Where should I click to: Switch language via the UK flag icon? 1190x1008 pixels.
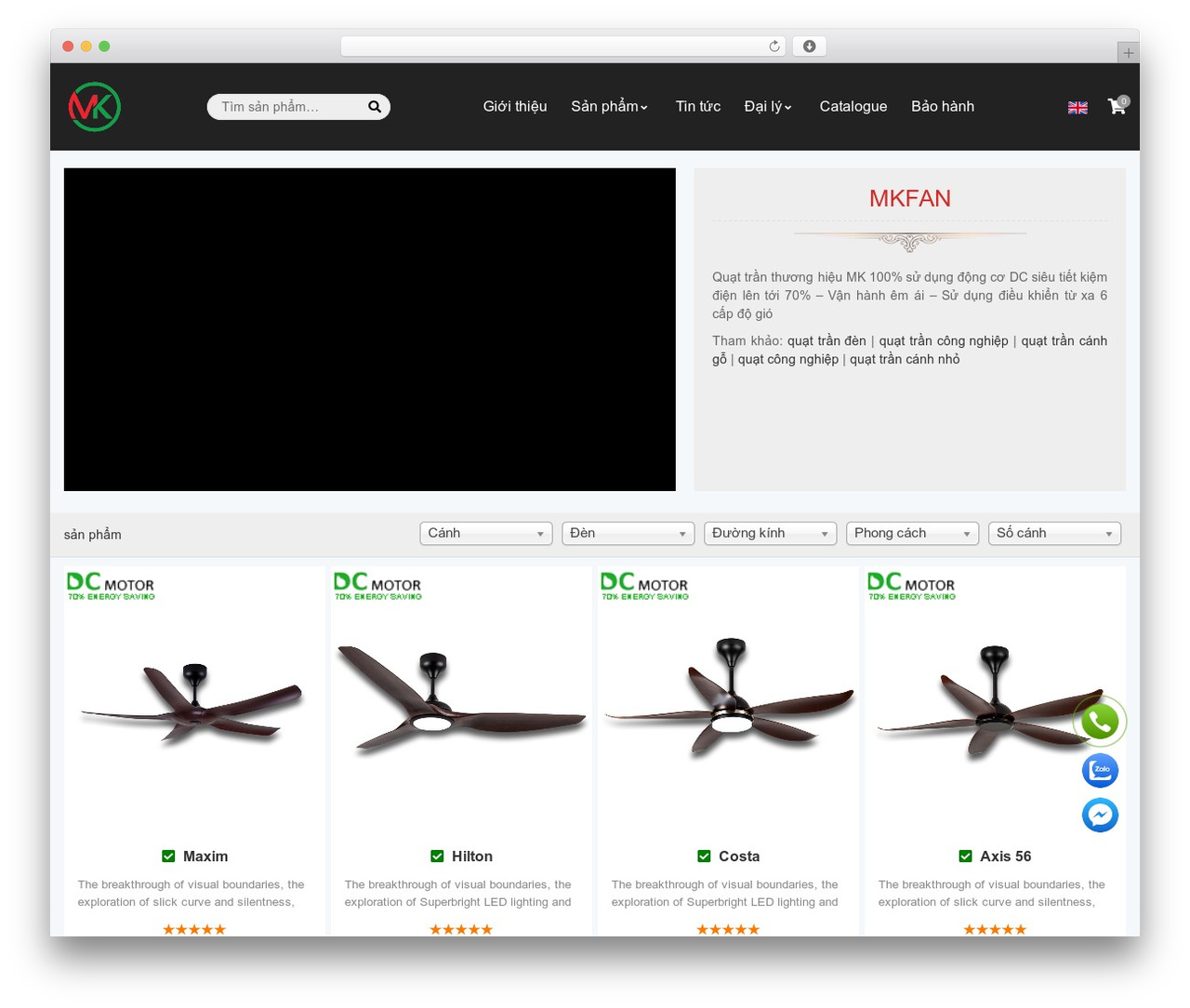tap(1078, 108)
